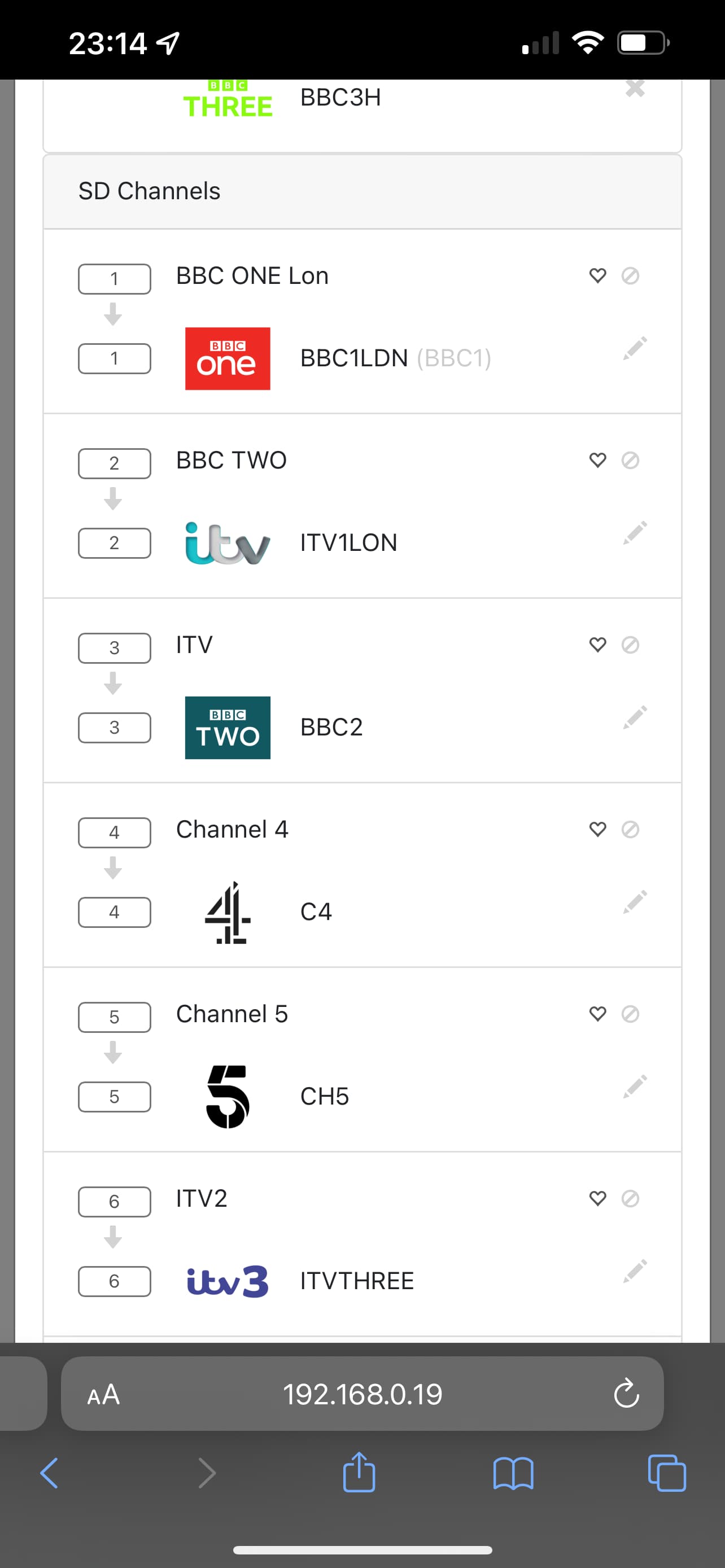Image resolution: width=725 pixels, height=1568 pixels.
Task: Click the pencil icon beside BBC2
Action: (x=634, y=717)
